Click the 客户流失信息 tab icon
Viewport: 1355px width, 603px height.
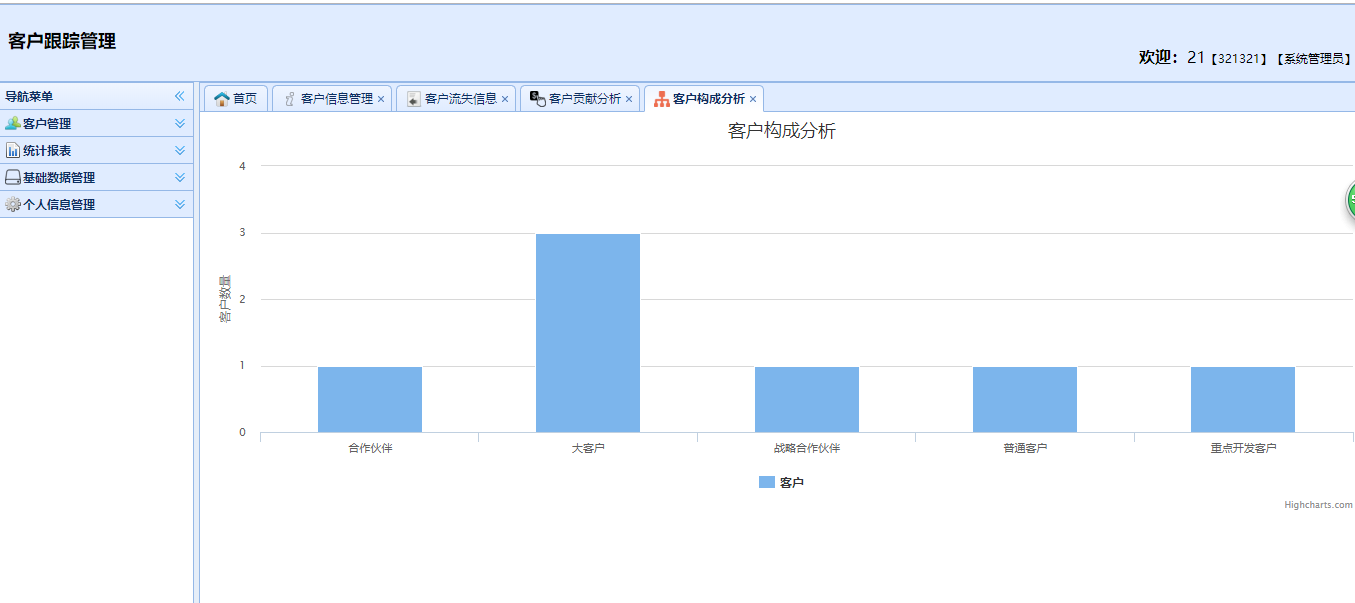click(x=414, y=99)
